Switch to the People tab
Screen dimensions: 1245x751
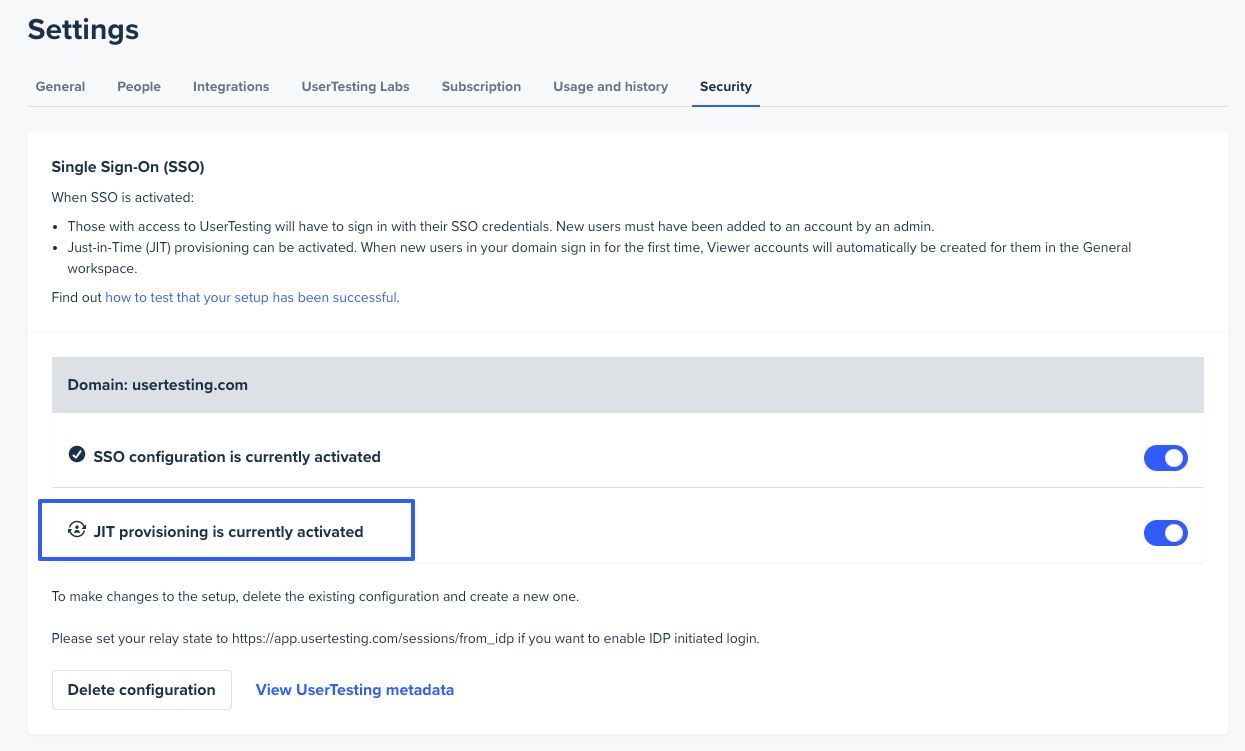pos(139,87)
